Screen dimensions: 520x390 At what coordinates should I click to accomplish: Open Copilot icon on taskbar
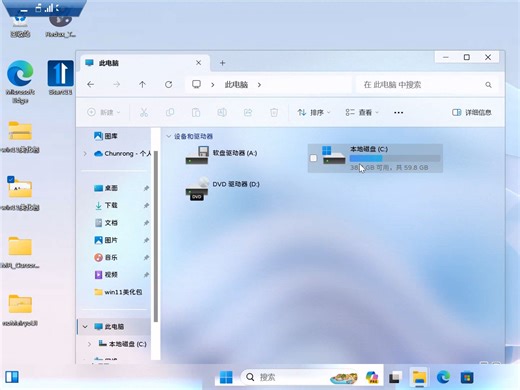click(x=372, y=377)
